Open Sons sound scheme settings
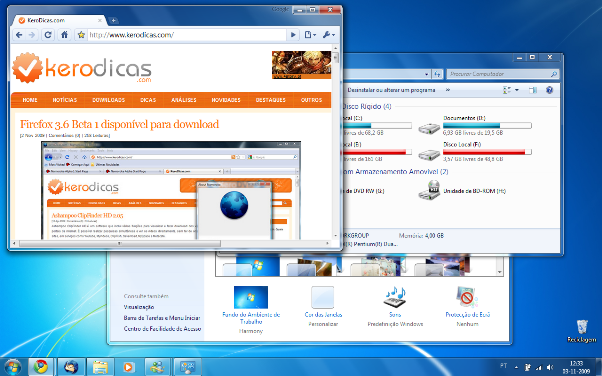 395,306
